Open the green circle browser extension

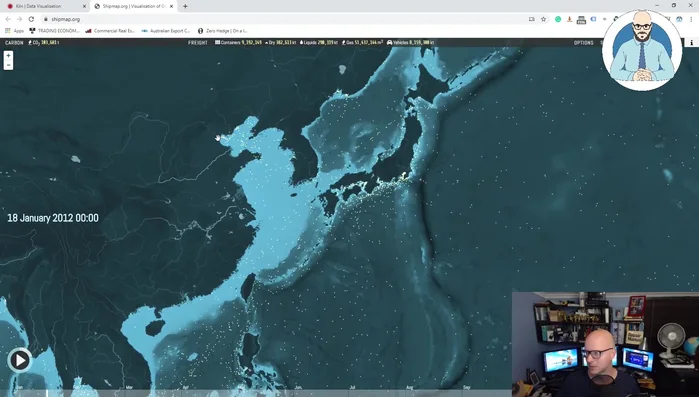tap(558, 19)
